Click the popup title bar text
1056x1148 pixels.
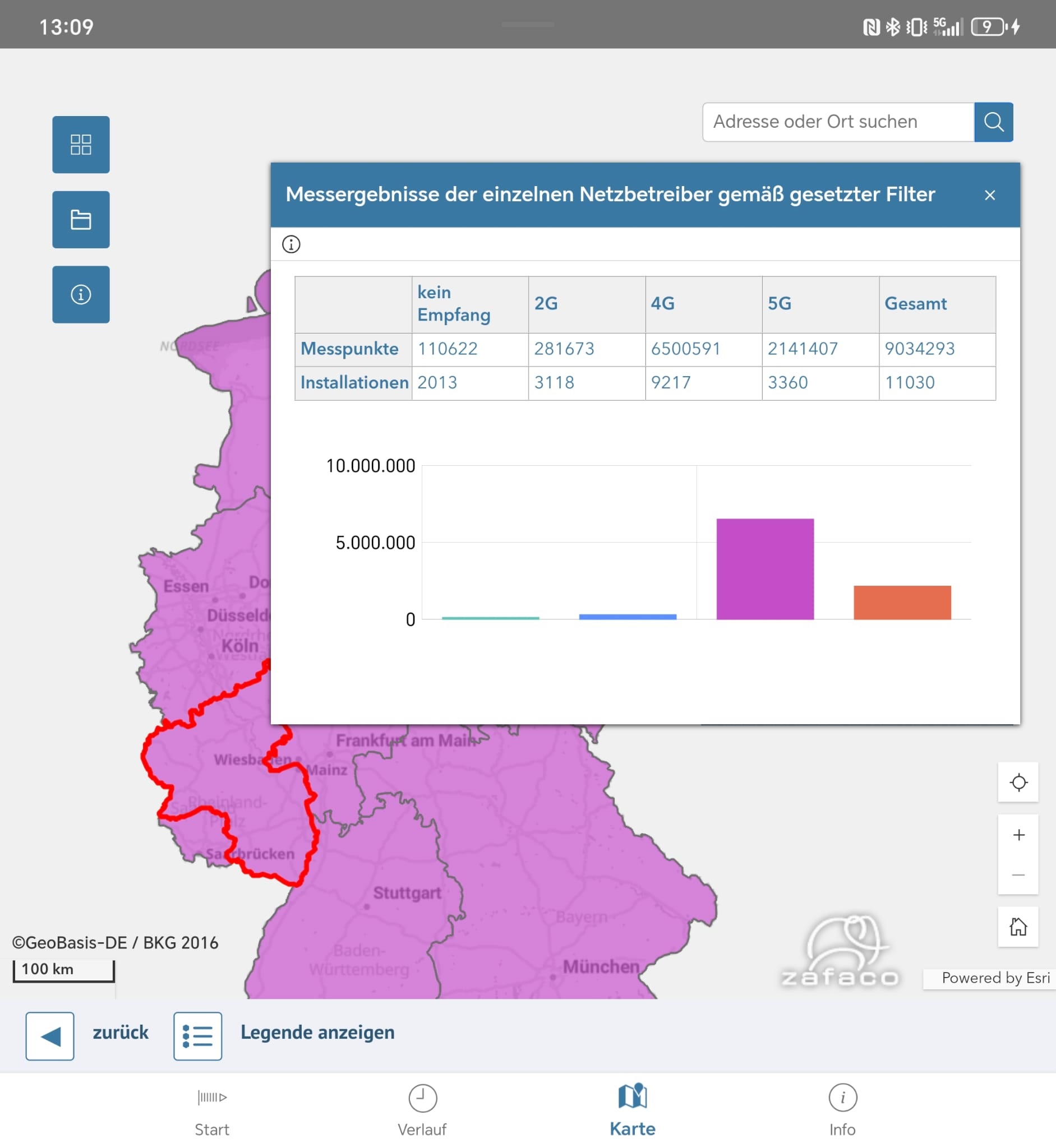[x=610, y=195]
